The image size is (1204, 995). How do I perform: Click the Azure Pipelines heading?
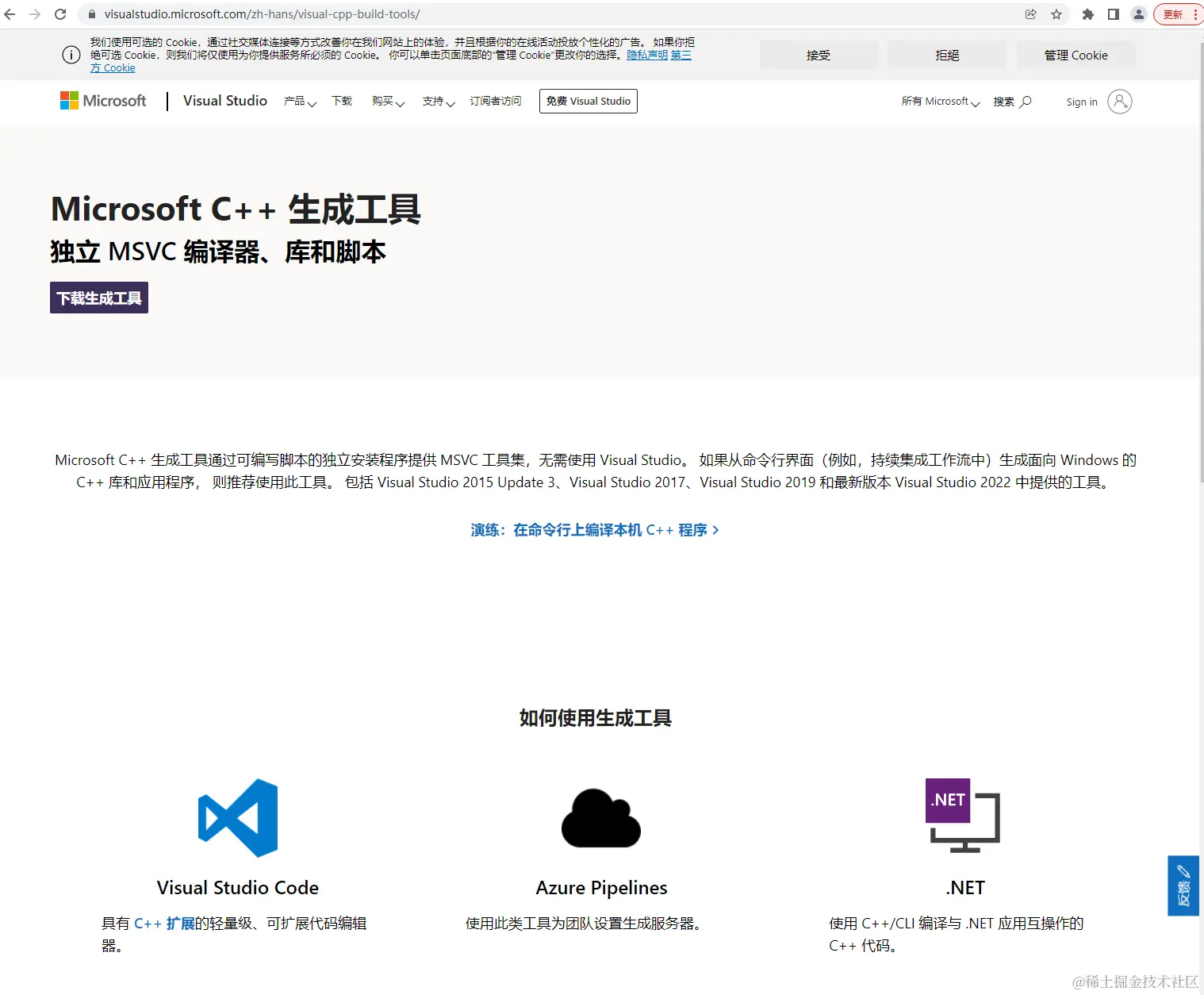(x=601, y=887)
